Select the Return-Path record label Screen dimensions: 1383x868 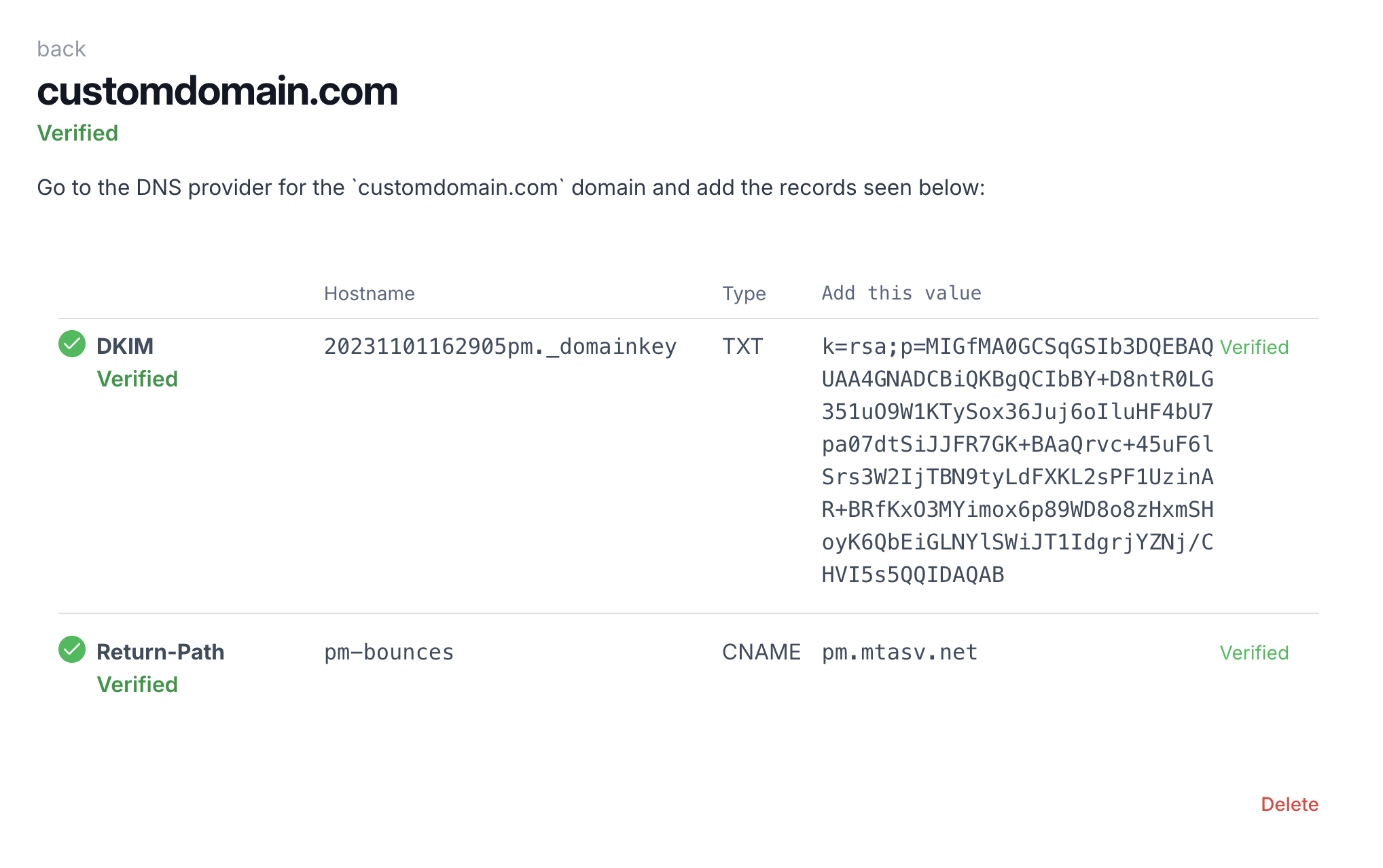click(160, 651)
